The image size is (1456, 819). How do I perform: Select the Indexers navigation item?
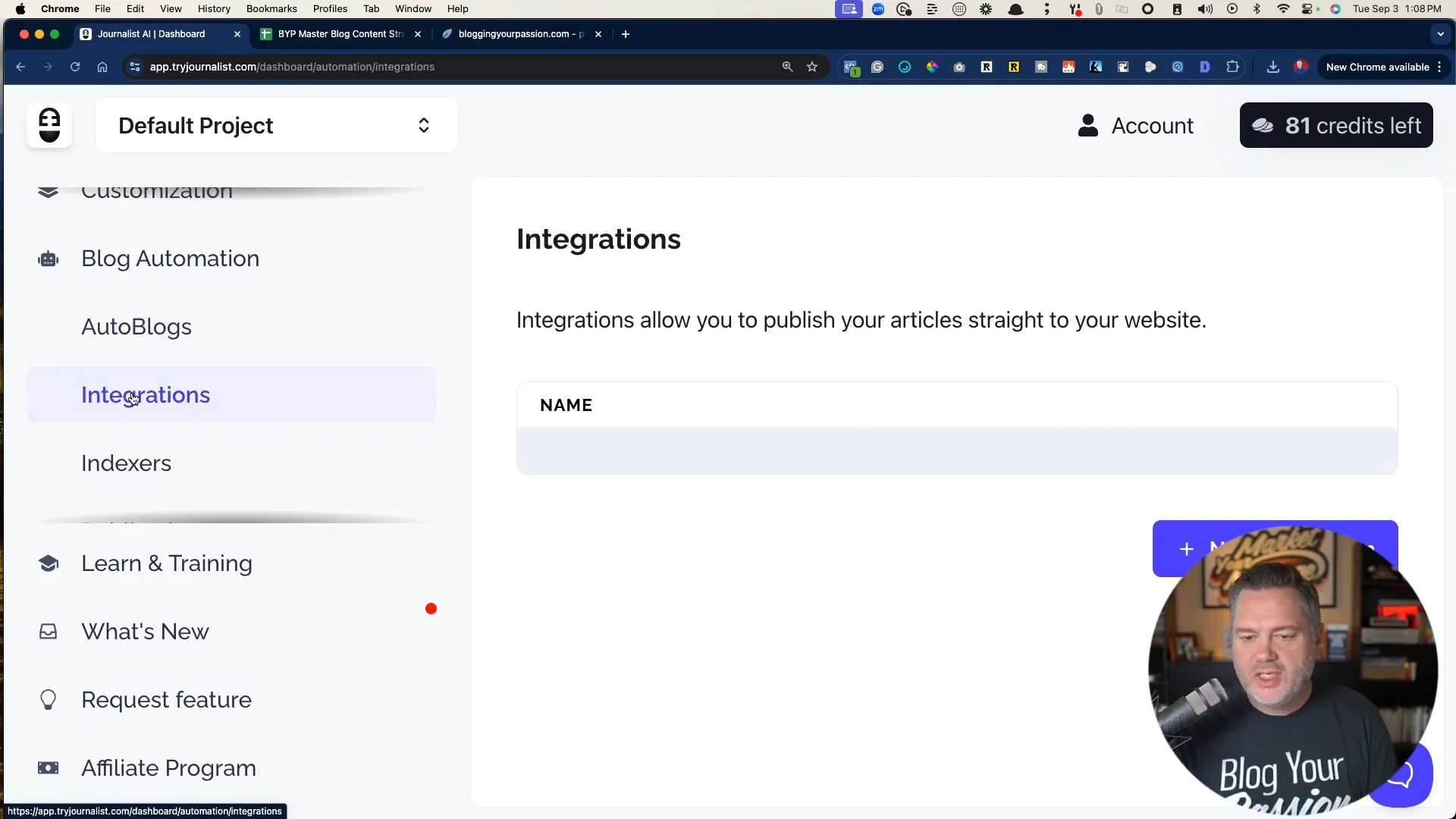pos(126,462)
